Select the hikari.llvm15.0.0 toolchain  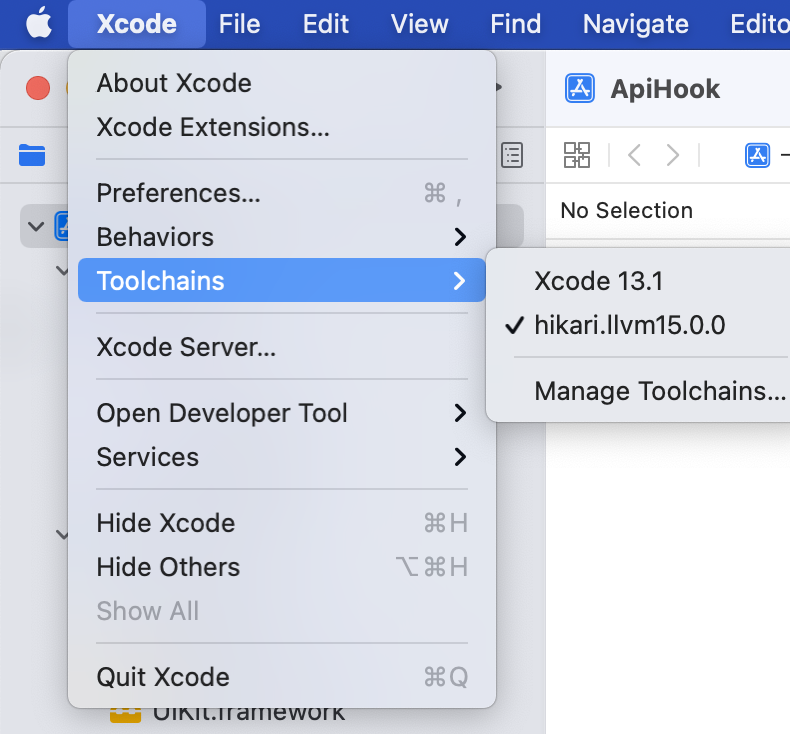coord(629,325)
